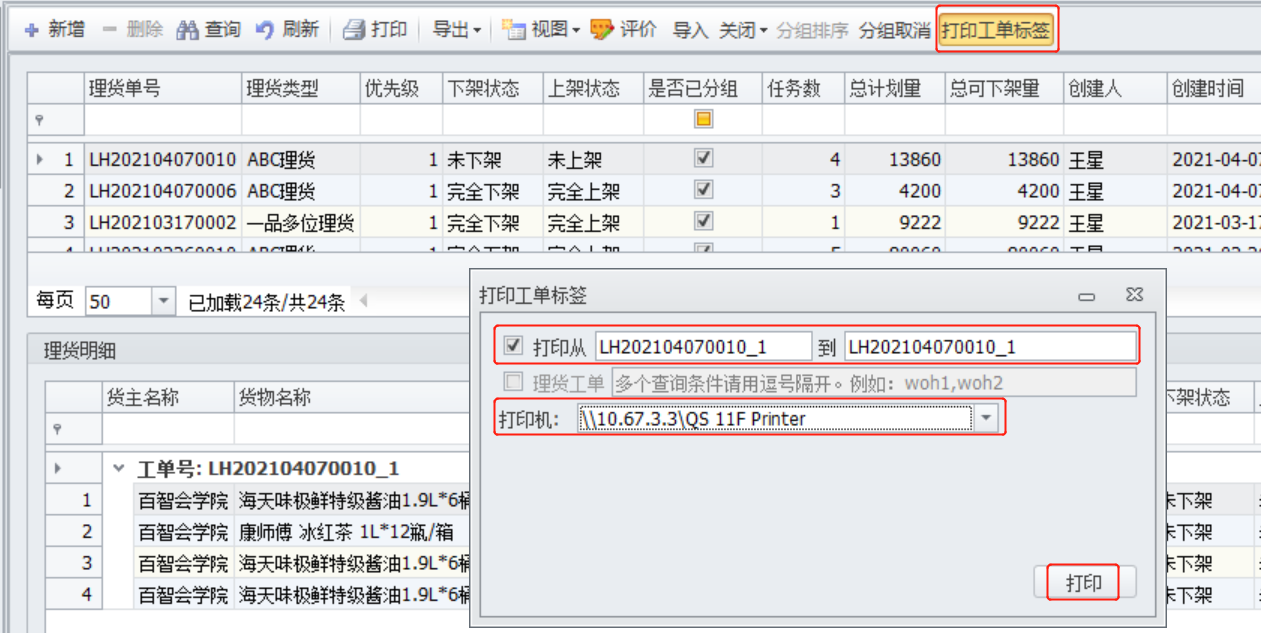Minimize the 打印工单标签 dialog
1261x633 pixels.
1086,296
